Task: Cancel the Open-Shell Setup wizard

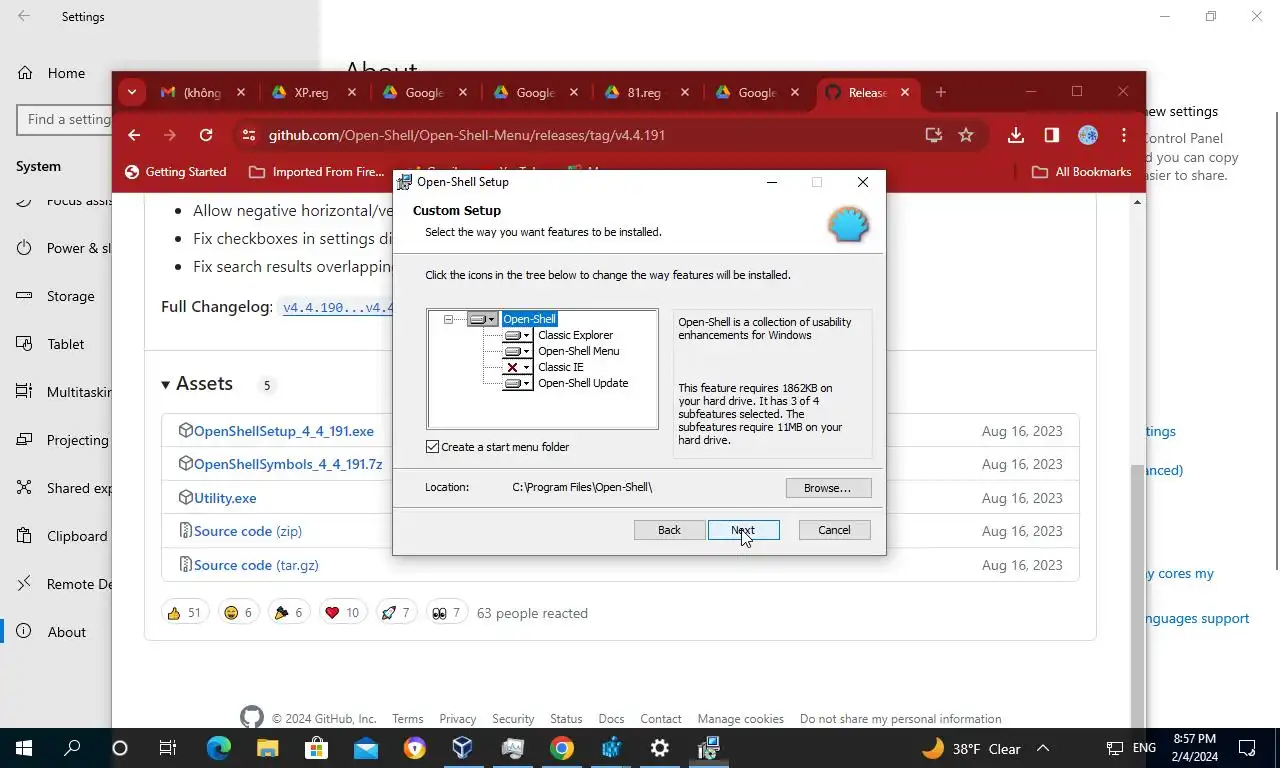Action: pos(834,530)
